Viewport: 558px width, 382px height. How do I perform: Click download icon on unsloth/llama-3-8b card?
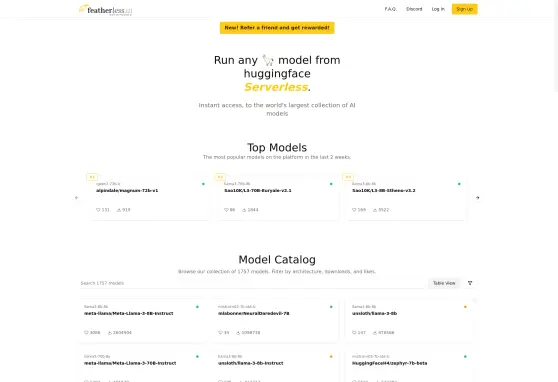point(375,333)
